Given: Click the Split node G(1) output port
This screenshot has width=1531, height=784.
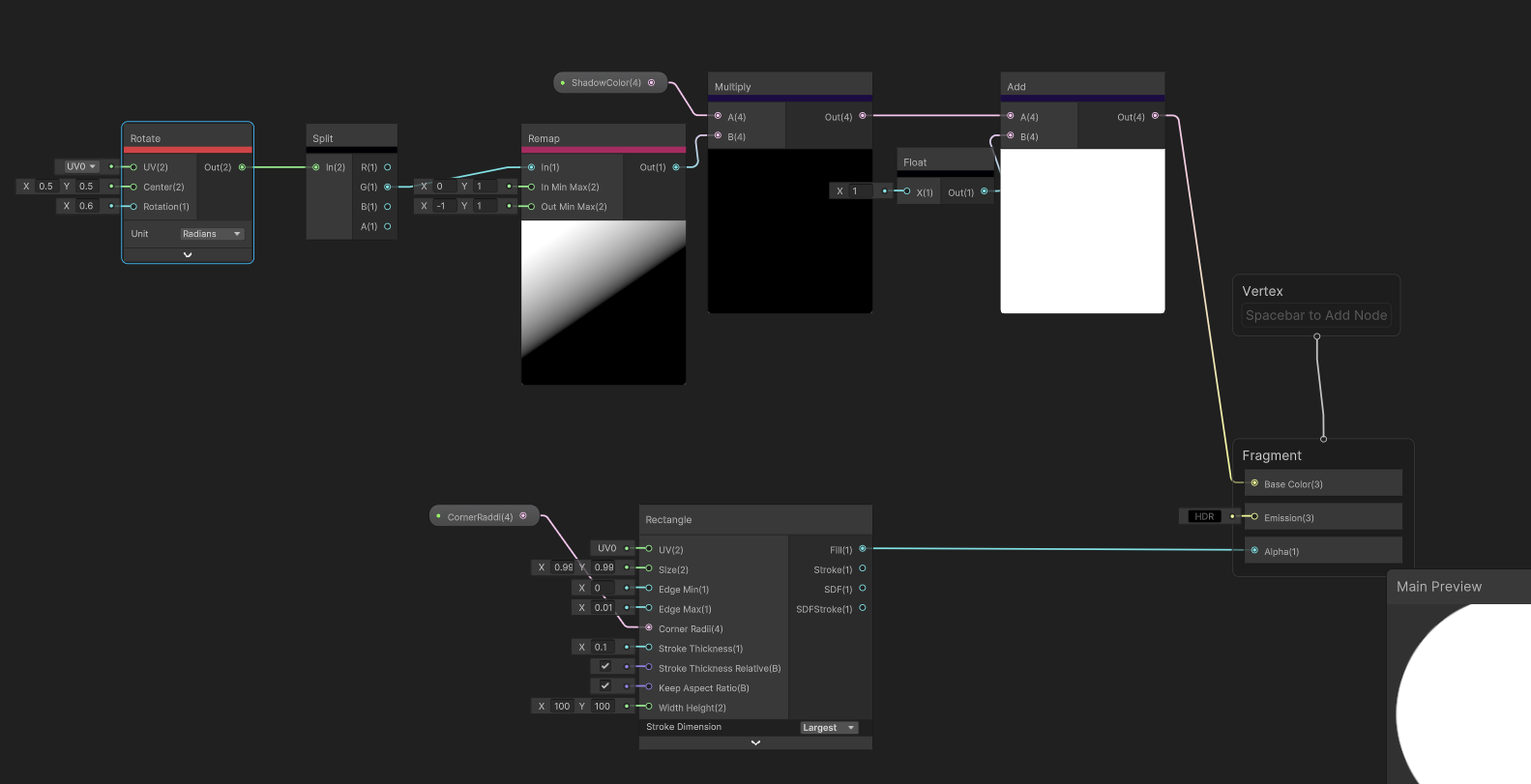Looking at the screenshot, I should tap(388, 187).
